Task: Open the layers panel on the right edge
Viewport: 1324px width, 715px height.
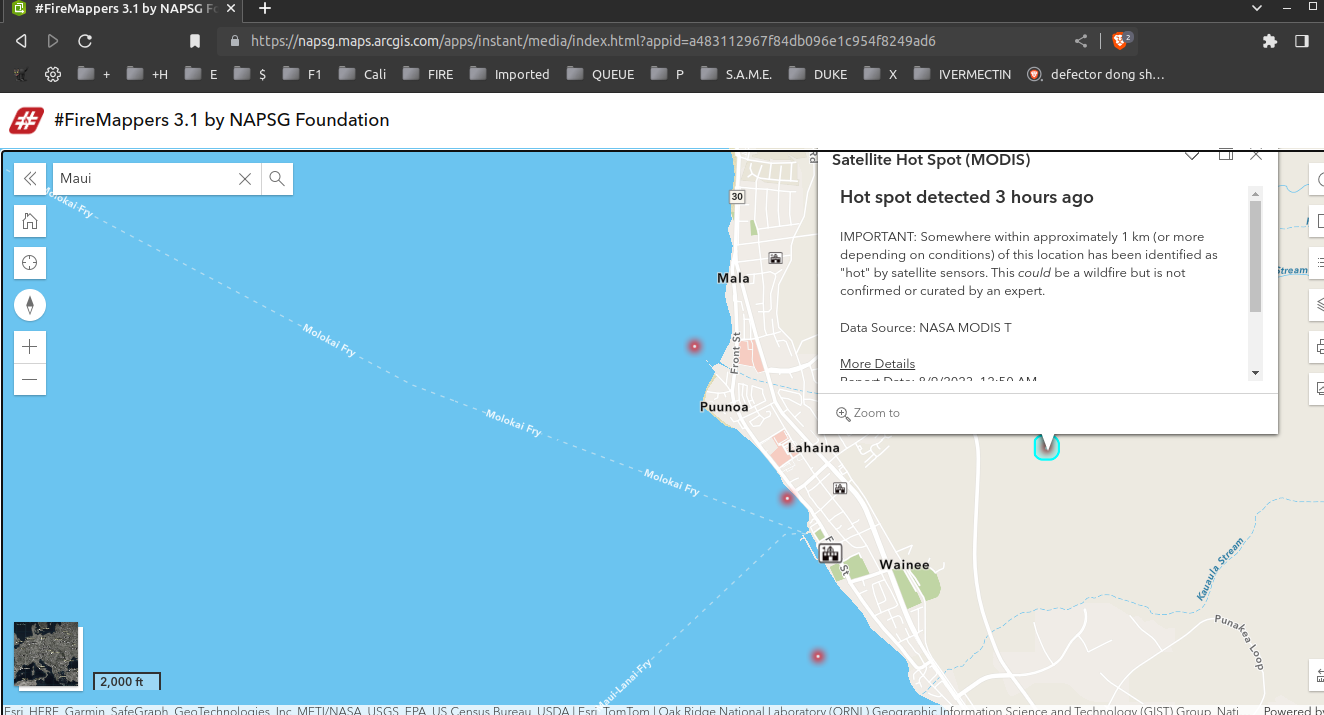Action: pyautogui.click(x=1318, y=306)
